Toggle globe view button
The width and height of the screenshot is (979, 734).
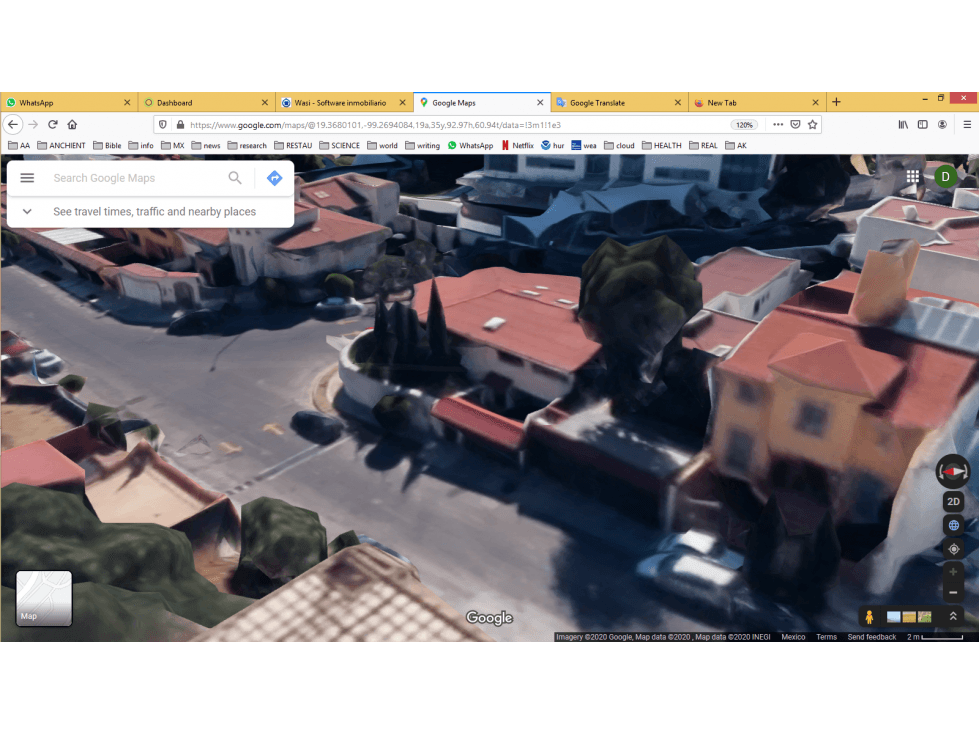coord(953,526)
